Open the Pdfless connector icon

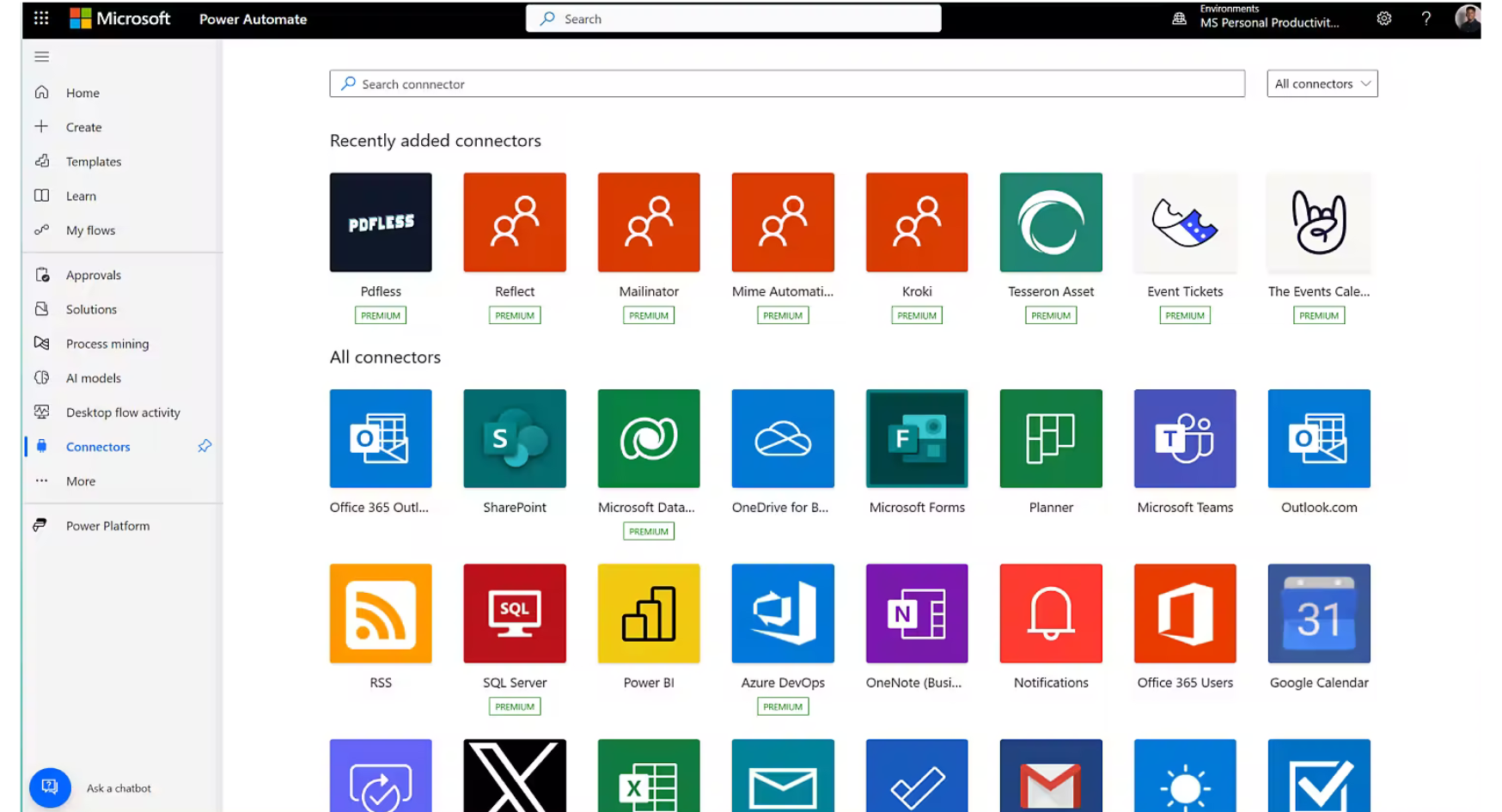click(381, 222)
